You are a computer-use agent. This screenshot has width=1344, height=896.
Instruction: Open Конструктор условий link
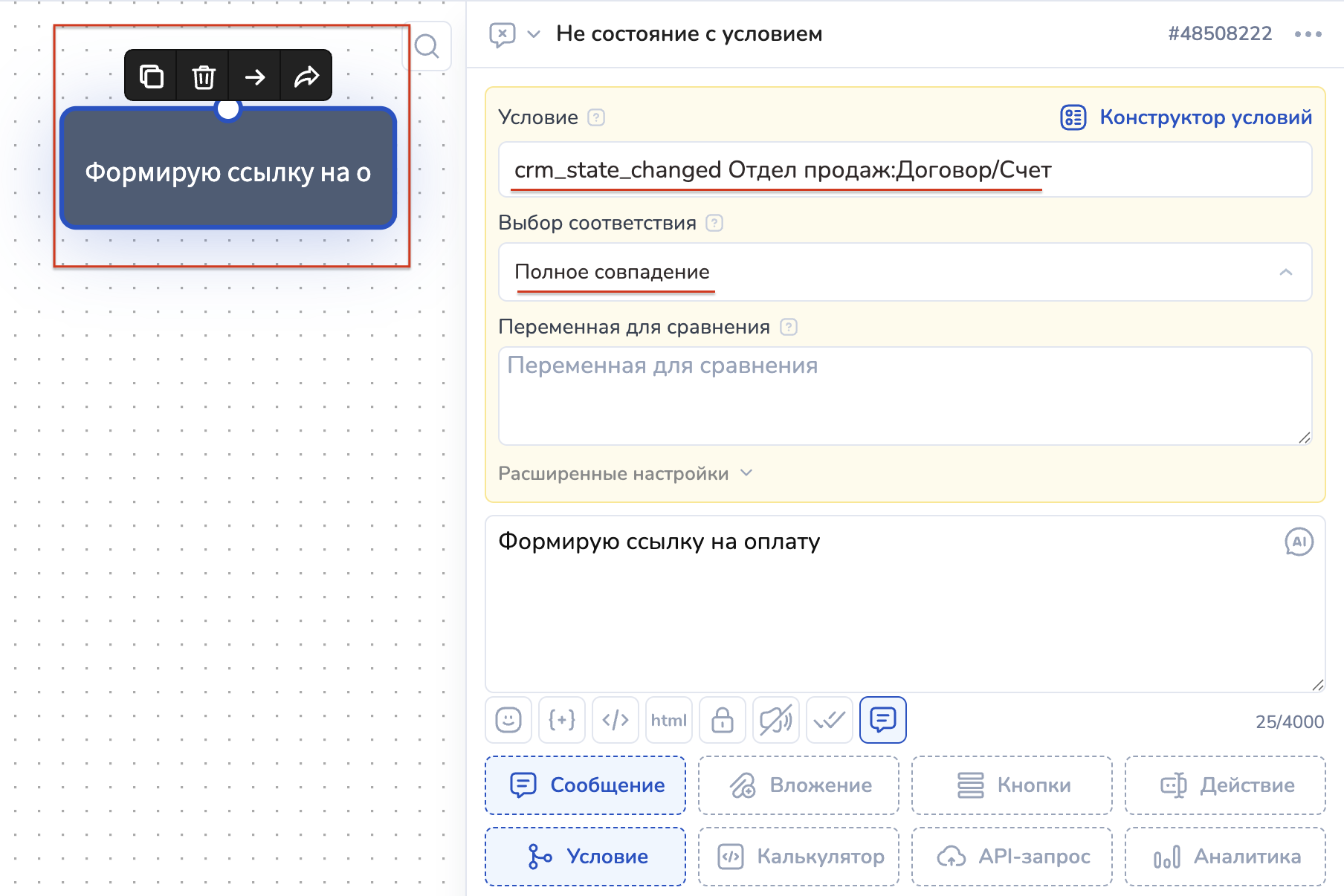(x=1186, y=117)
